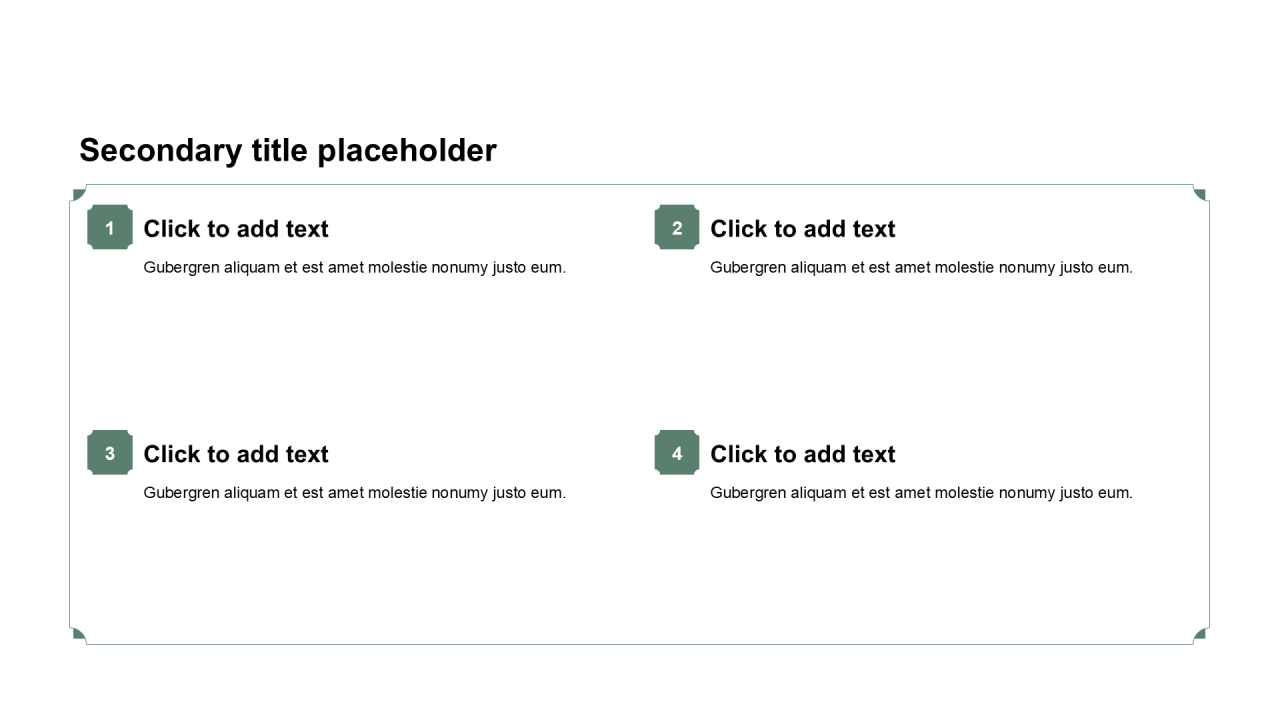The width and height of the screenshot is (1280, 720).
Task: Select the number 3 badge icon
Action: click(x=110, y=453)
